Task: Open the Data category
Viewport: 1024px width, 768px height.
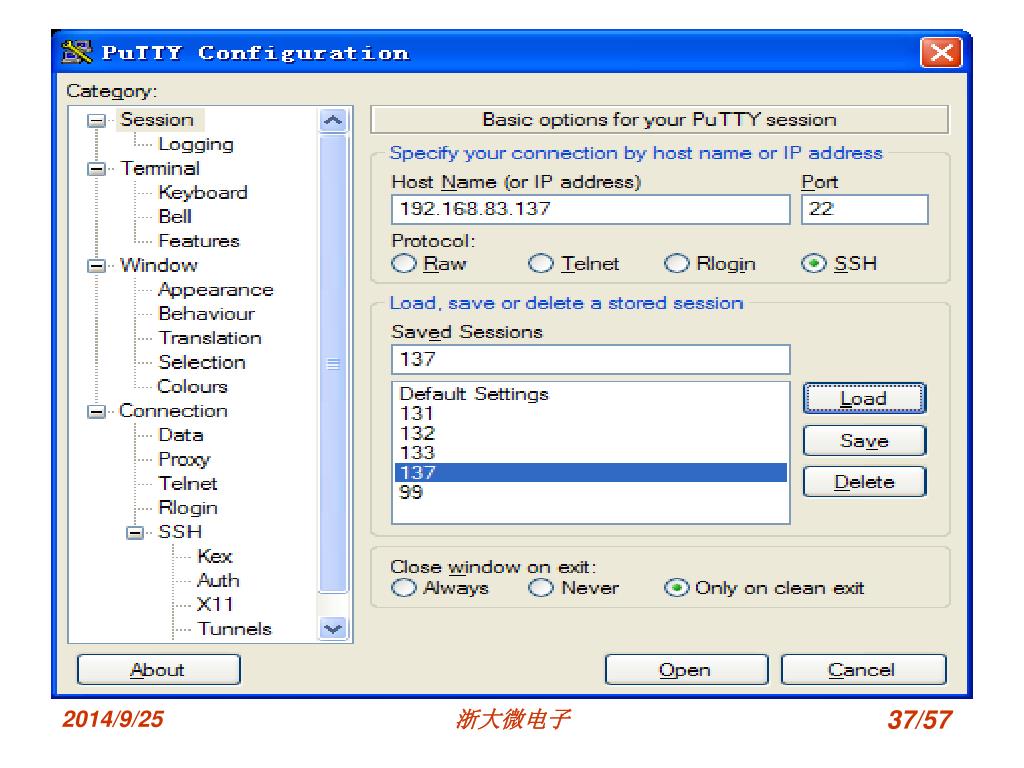Action: [x=181, y=435]
